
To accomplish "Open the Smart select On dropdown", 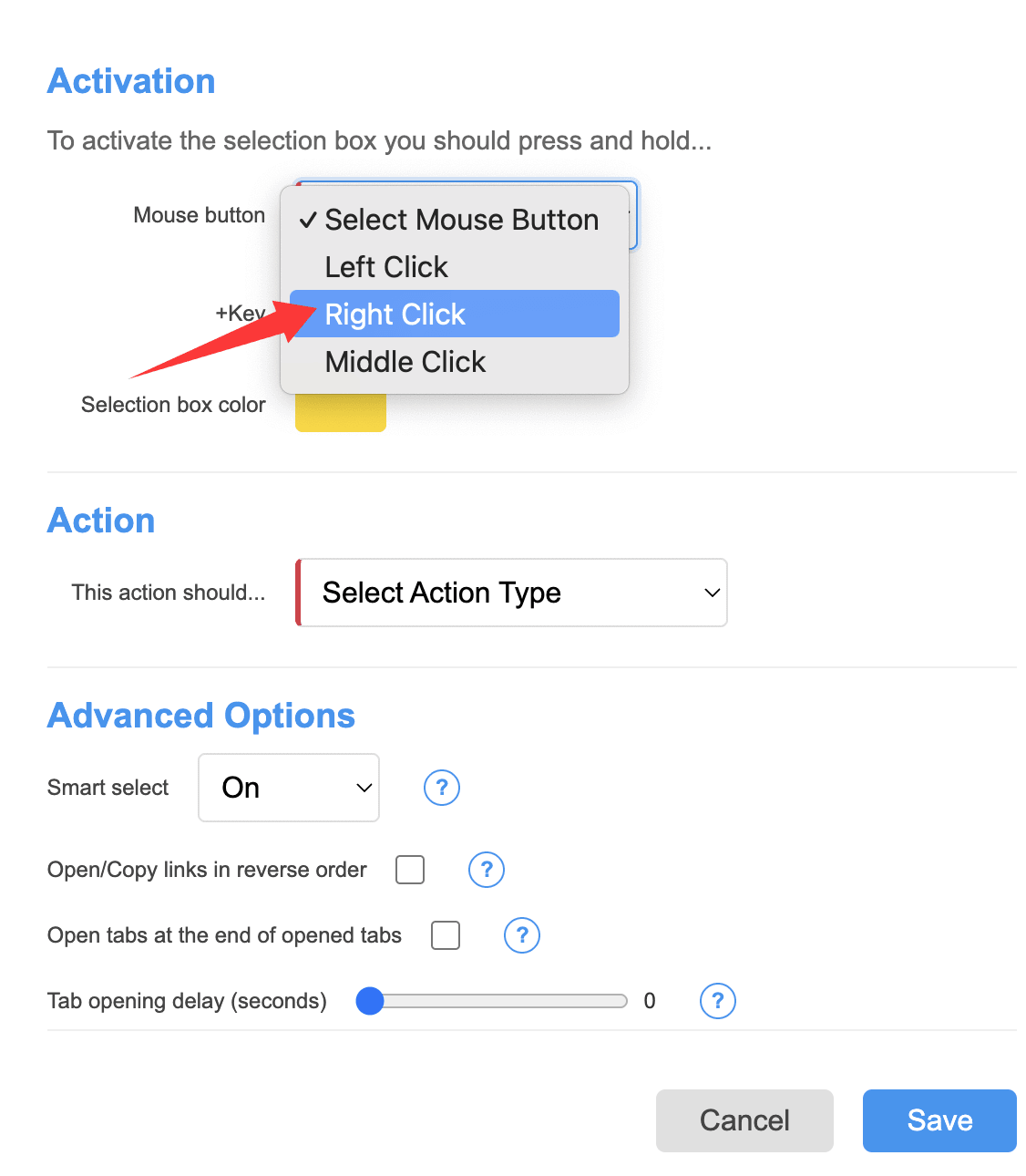I will (x=289, y=788).
